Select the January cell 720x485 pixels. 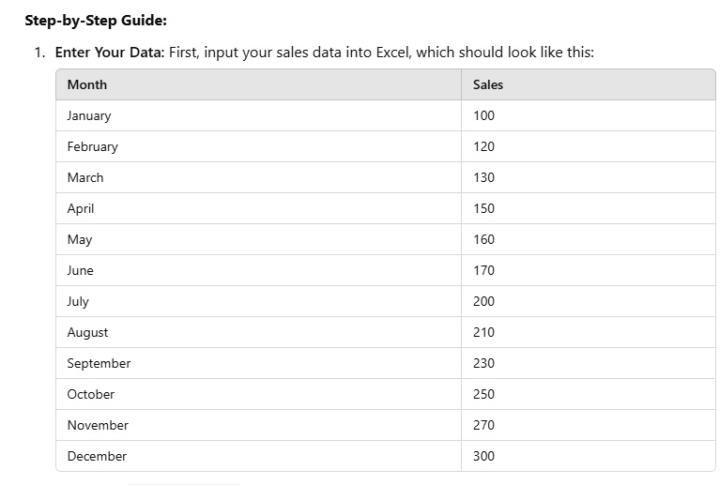click(89, 116)
